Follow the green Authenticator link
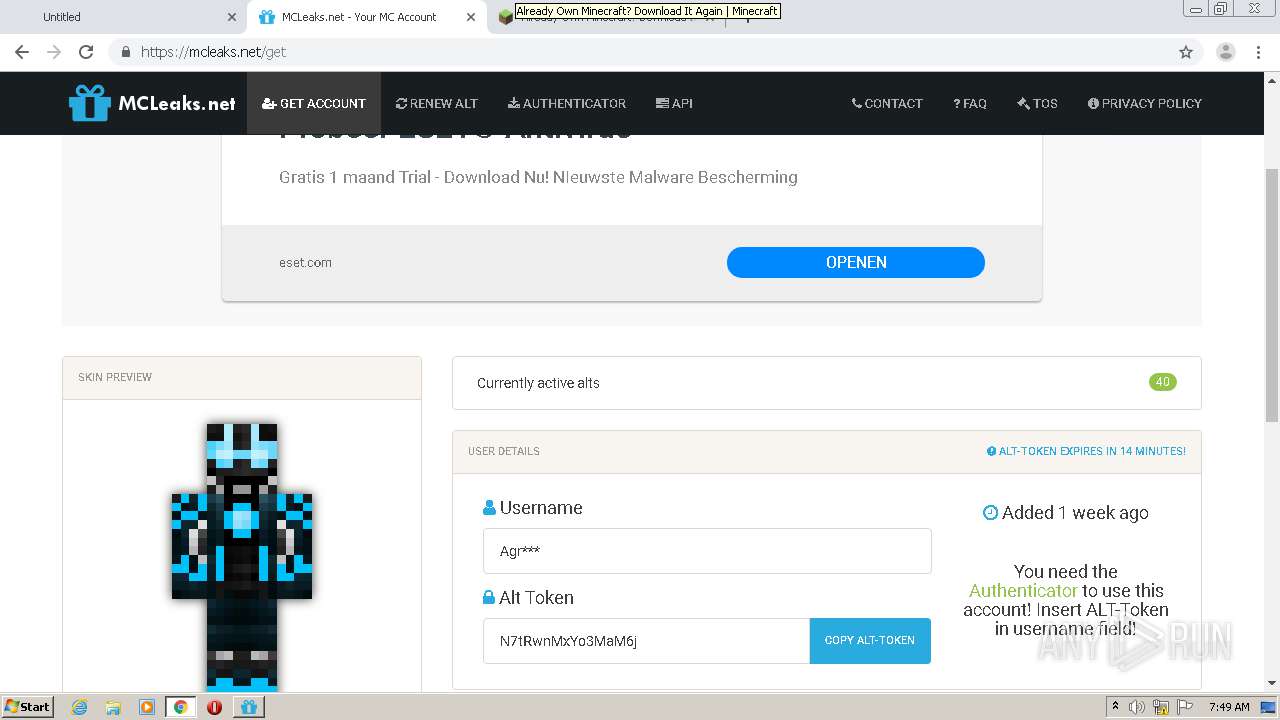This screenshot has height=720, width=1280. (1023, 590)
